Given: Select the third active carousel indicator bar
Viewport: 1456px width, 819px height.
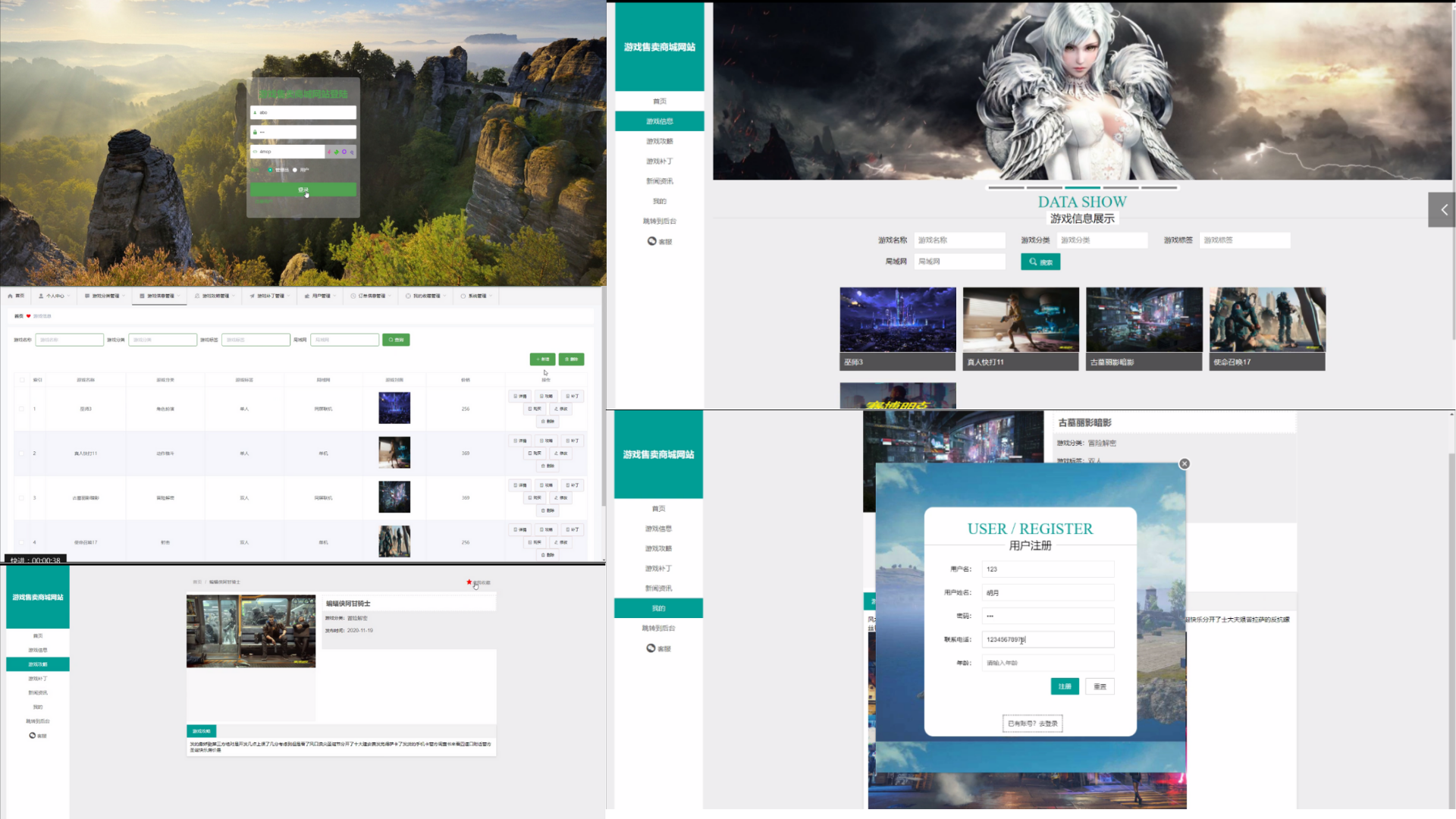Looking at the screenshot, I should pyautogui.click(x=1082, y=187).
